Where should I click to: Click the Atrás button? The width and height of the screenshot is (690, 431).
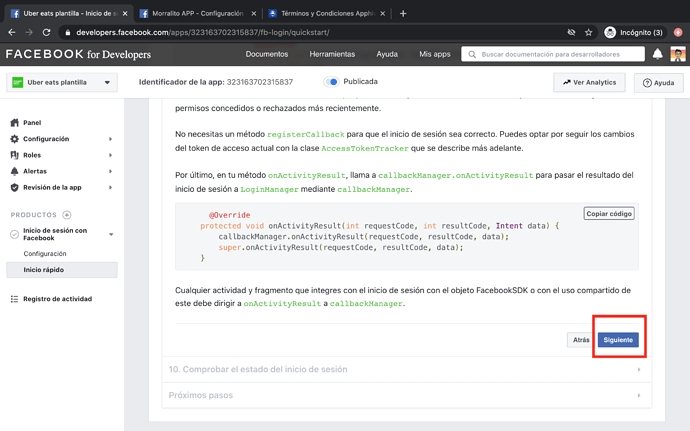click(580, 340)
